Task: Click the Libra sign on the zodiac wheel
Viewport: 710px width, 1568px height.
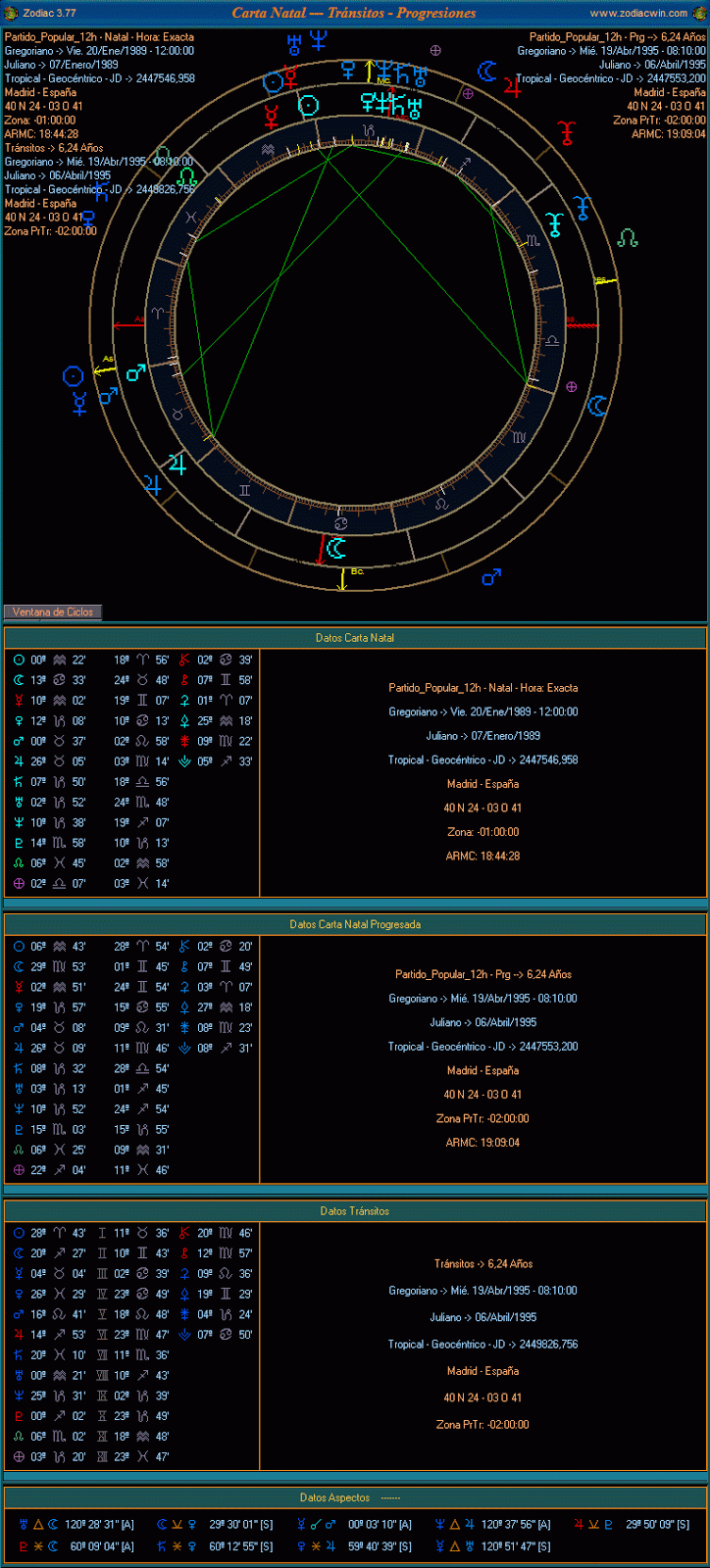Action: point(552,341)
